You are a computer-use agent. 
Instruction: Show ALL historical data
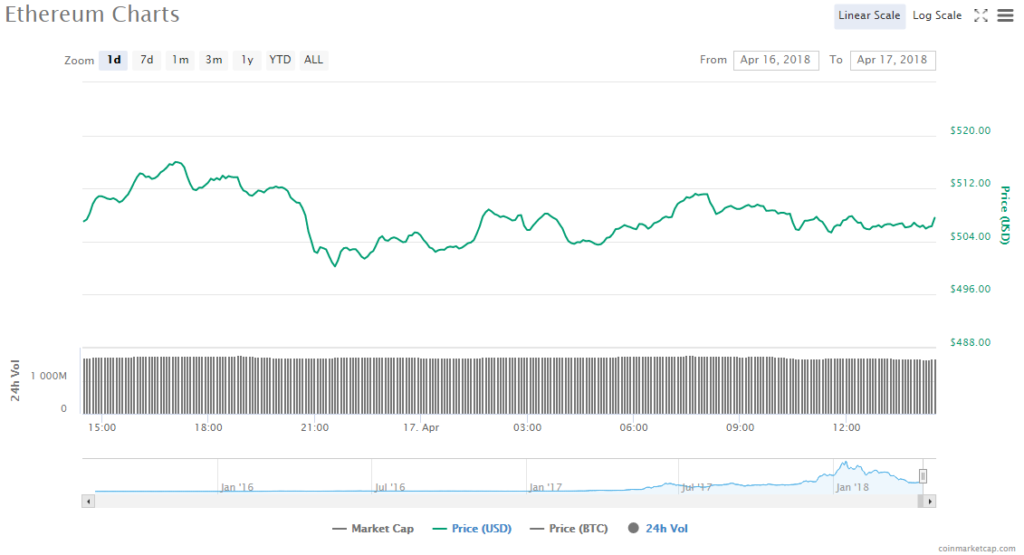coord(314,60)
